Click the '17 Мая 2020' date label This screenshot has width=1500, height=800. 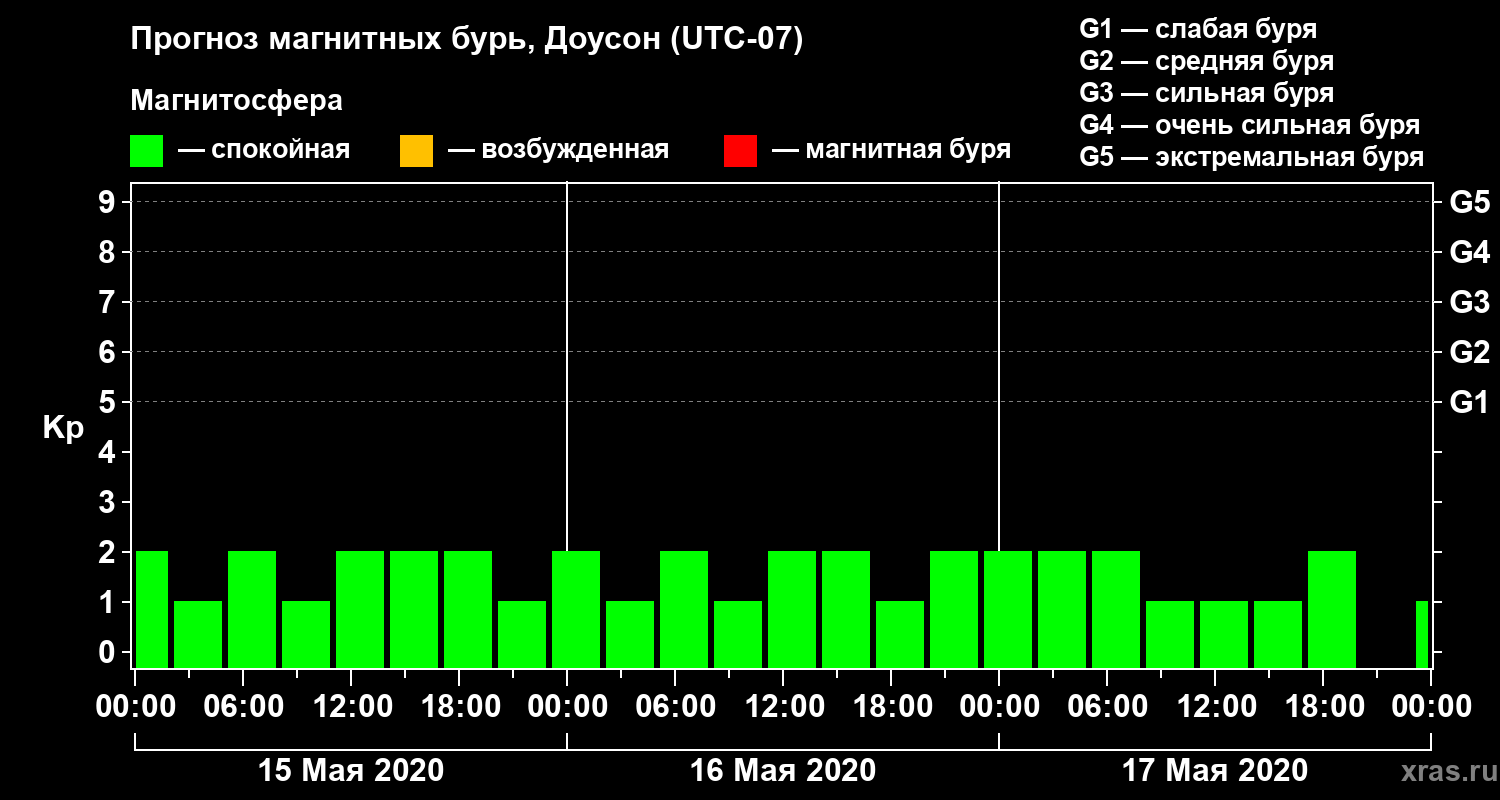point(1215,770)
